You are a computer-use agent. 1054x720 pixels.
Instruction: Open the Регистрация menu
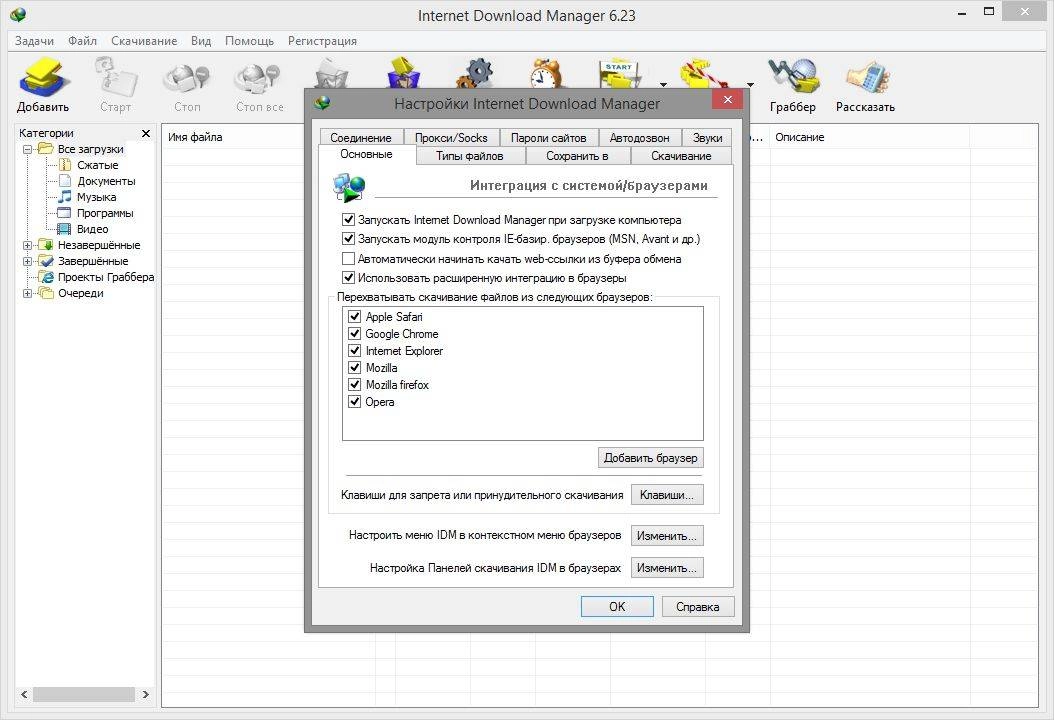point(322,41)
